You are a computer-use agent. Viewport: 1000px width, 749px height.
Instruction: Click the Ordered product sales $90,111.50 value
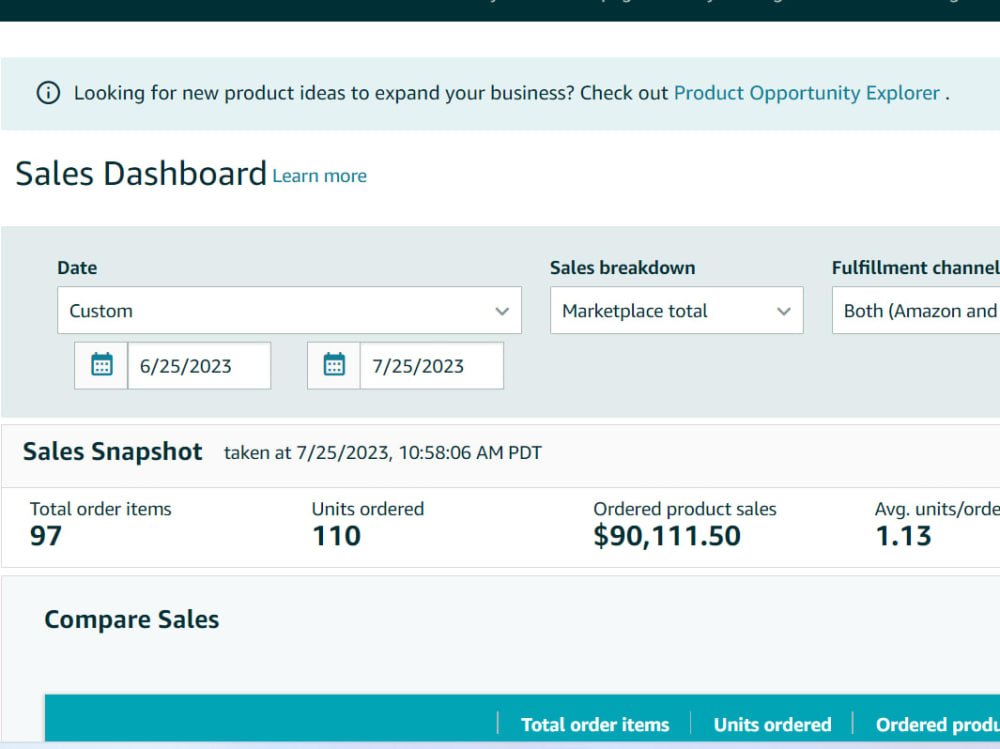pyautogui.click(x=667, y=536)
